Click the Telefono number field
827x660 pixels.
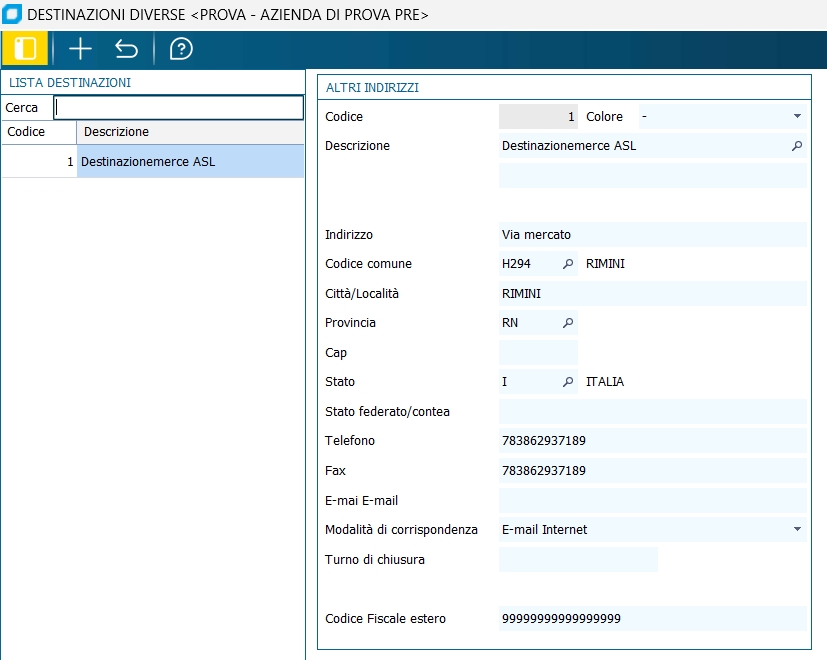[x=652, y=441]
